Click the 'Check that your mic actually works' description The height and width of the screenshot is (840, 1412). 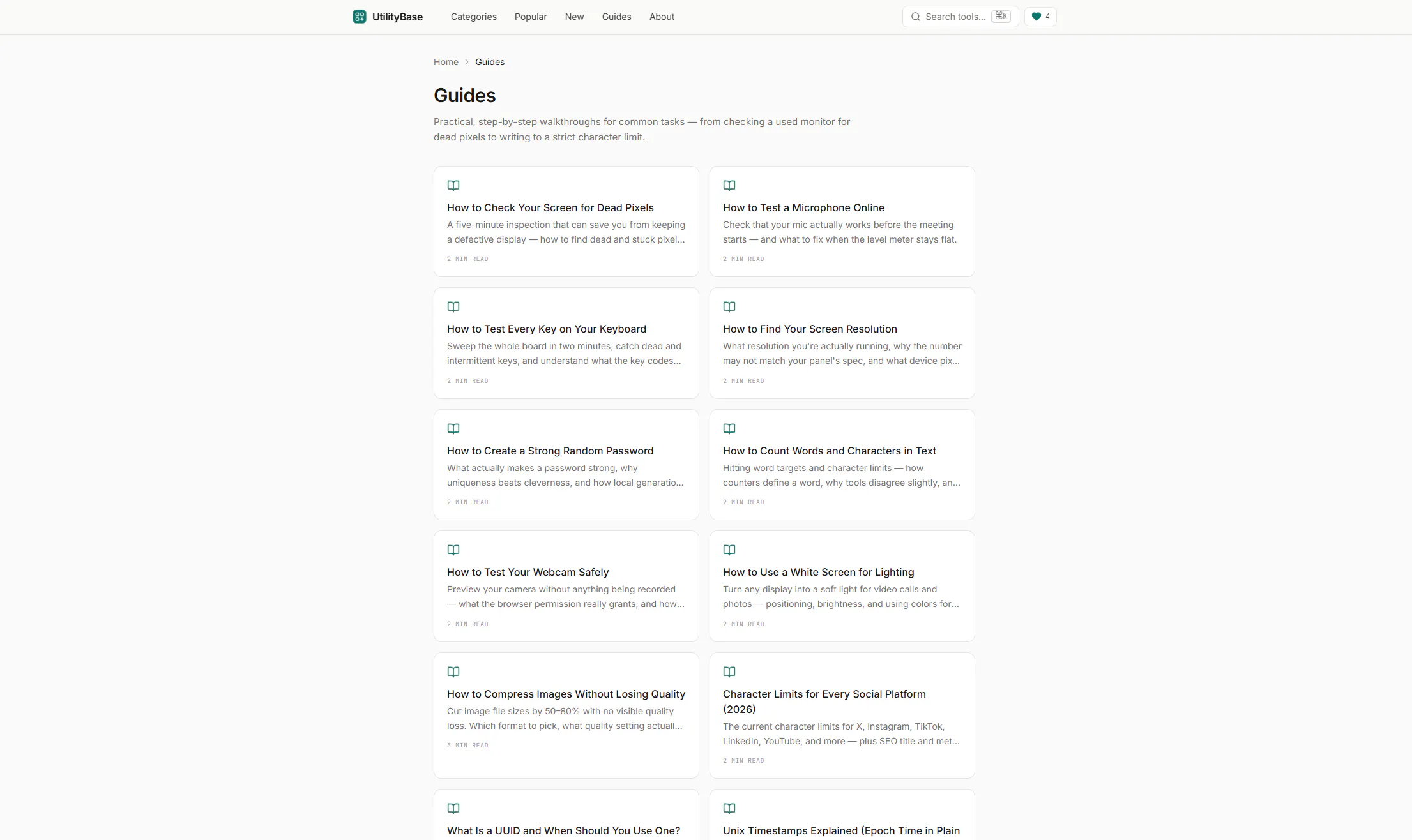(x=840, y=232)
